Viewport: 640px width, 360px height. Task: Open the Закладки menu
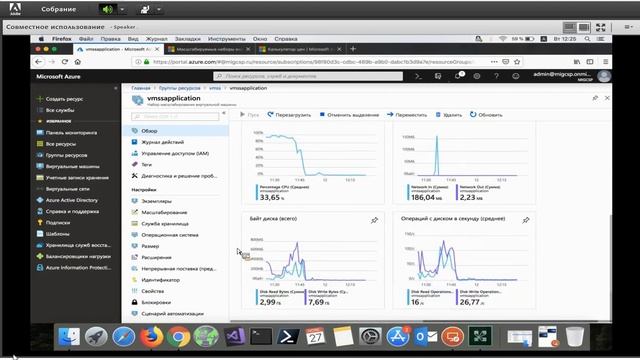188,39
